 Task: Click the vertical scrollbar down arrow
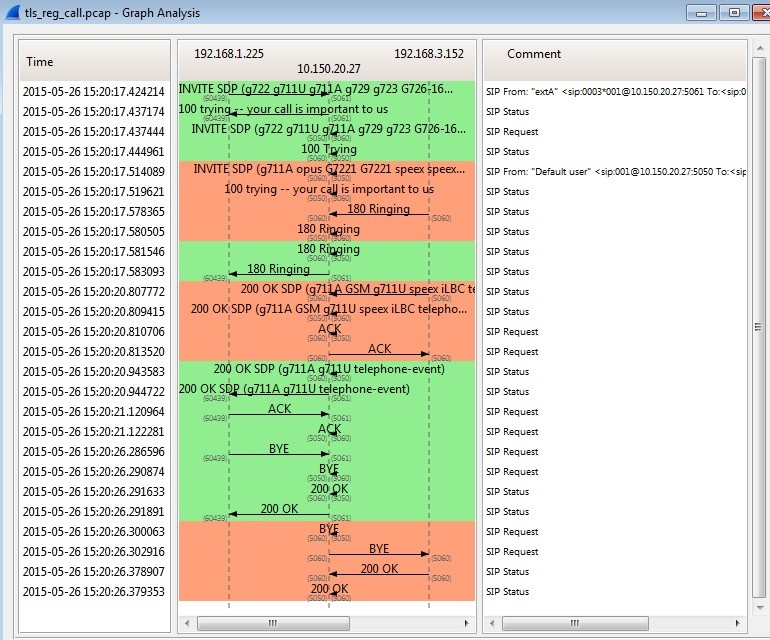point(760,608)
